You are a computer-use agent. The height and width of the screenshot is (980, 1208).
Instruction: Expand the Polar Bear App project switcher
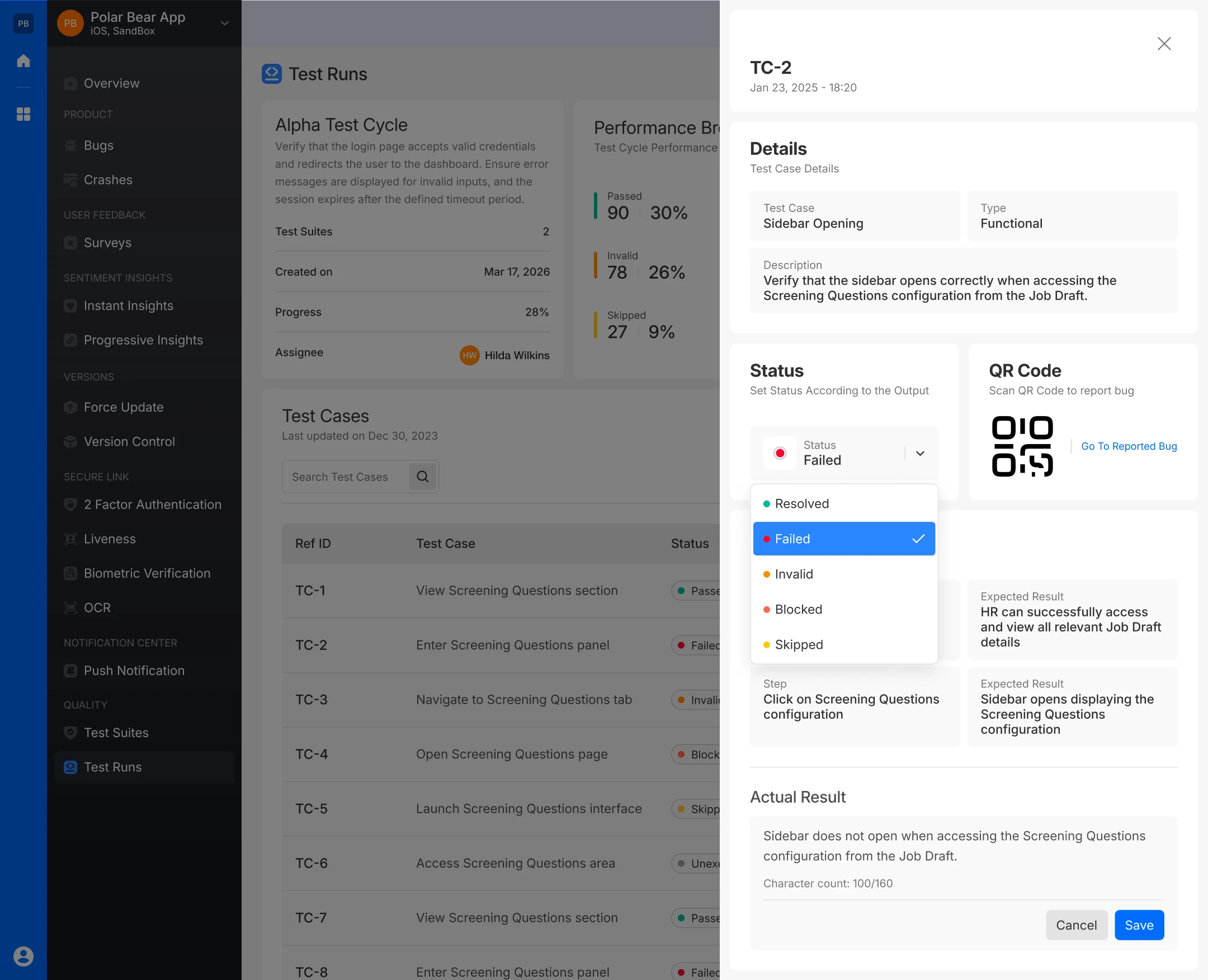point(225,23)
